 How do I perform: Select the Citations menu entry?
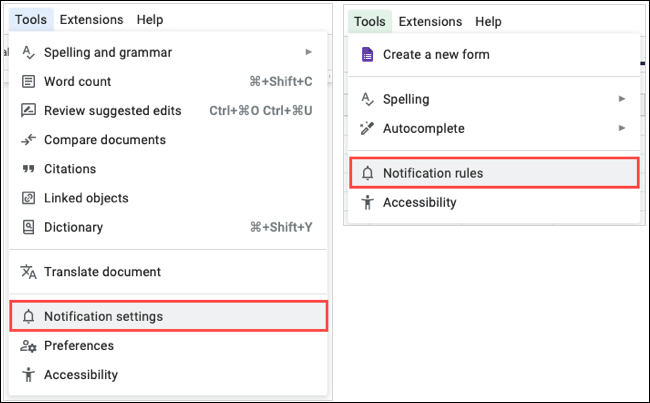168,169
